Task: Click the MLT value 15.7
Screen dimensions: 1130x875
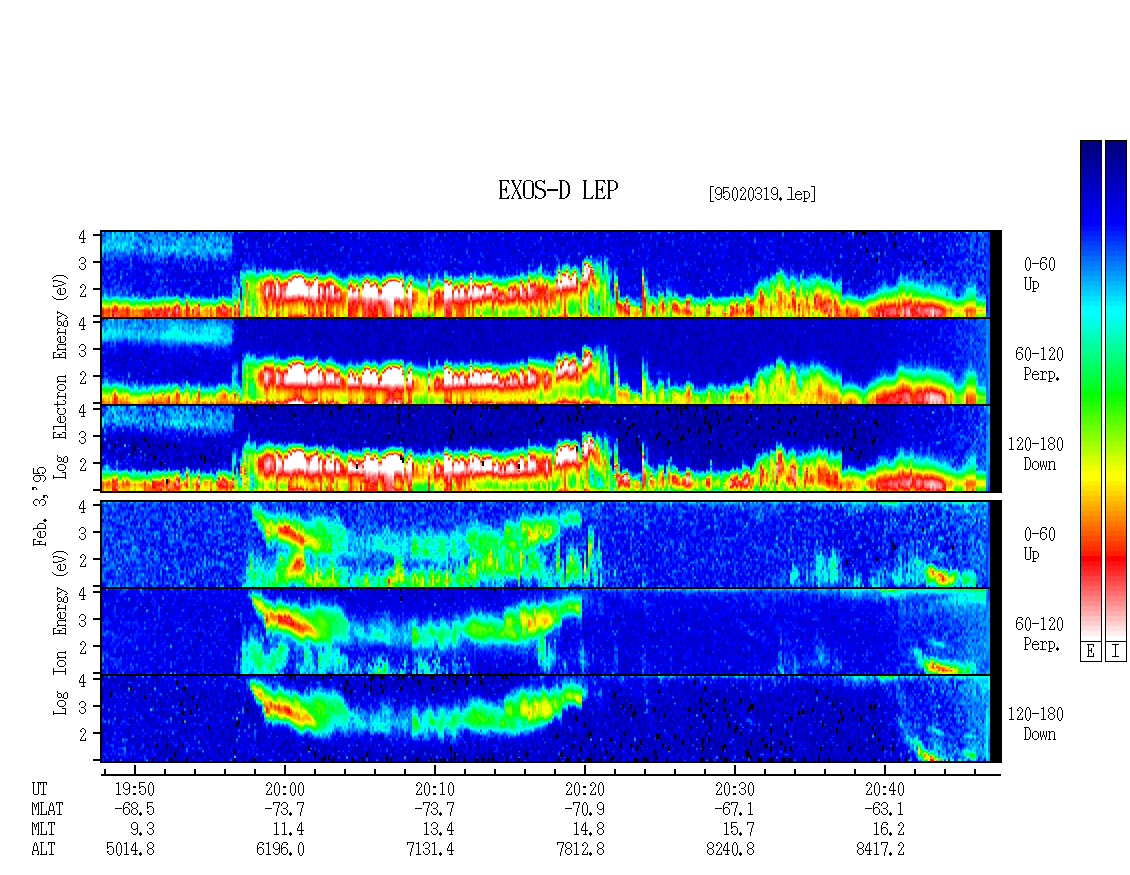Action: [737, 830]
